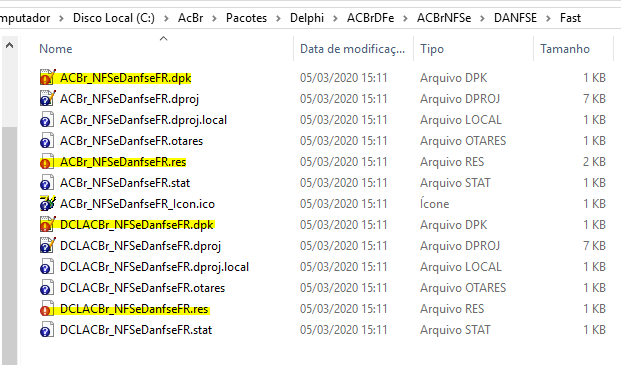Click the ACBr_NFSeDanfseFR.res file icon
The image size is (621, 365).
(x=47, y=162)
